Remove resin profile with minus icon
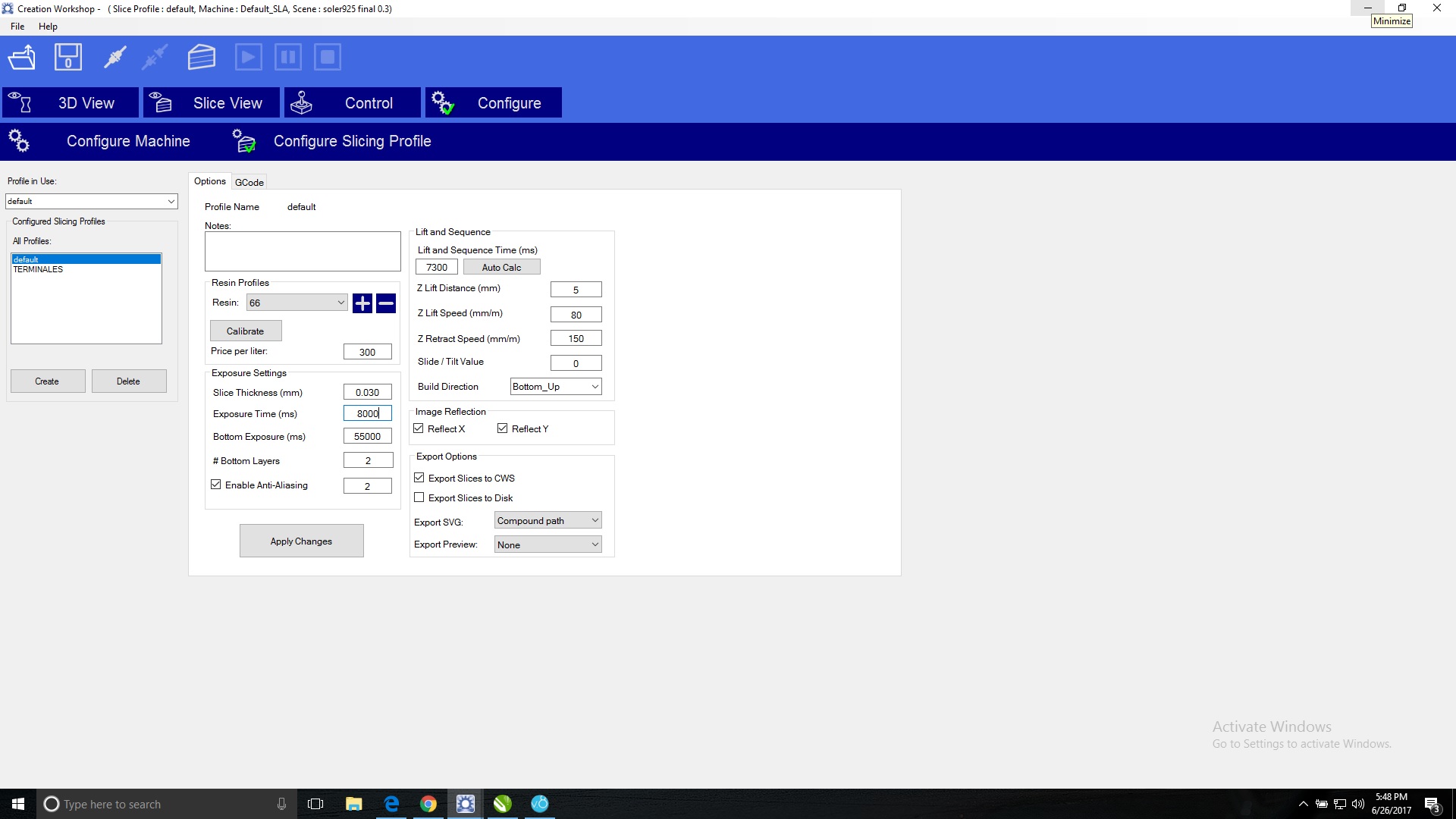The image size is (1456, 819). click(x=386, y=303)
